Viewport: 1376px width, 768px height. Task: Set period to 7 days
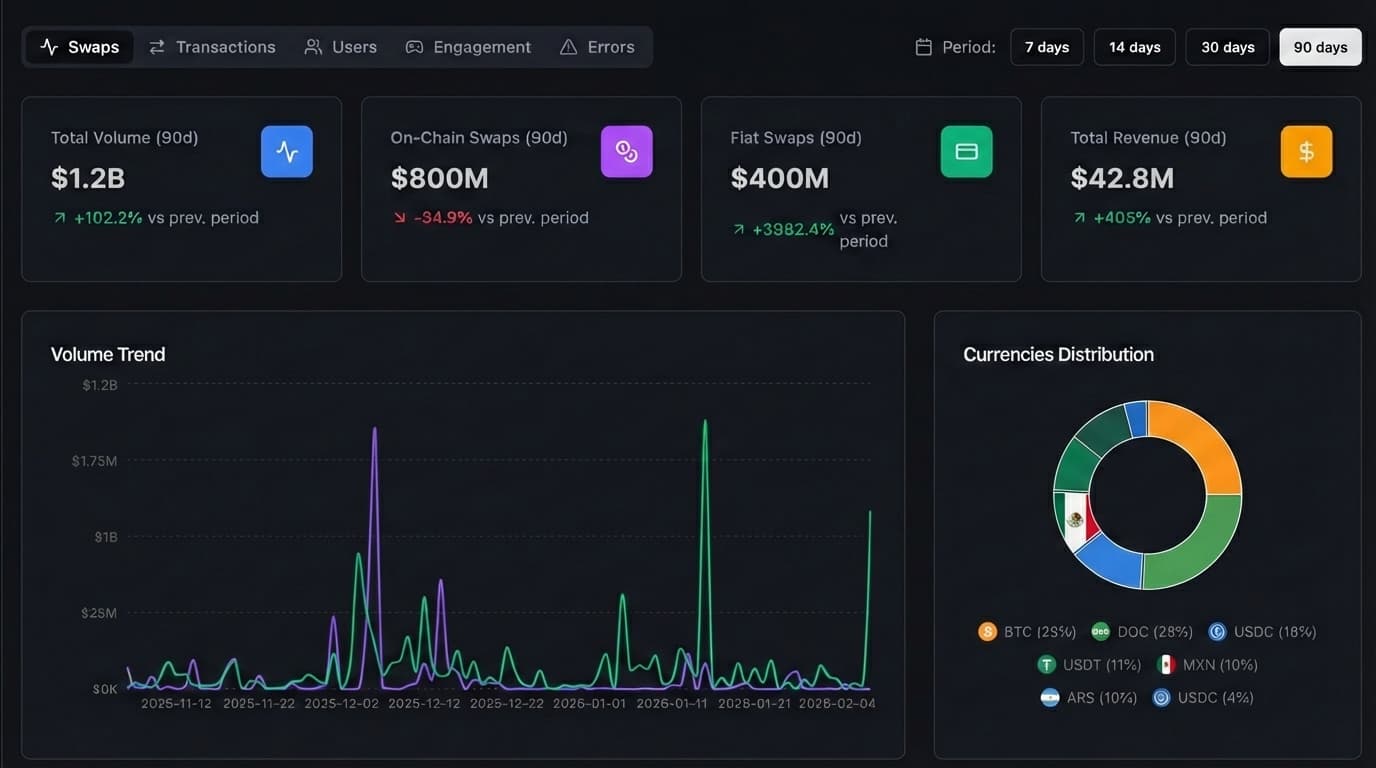click(1047, 47)
